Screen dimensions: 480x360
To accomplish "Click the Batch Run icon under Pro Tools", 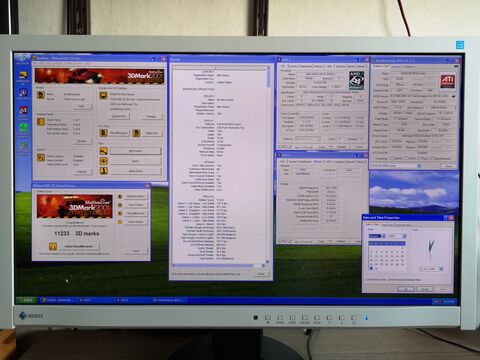I will (136, 133).
